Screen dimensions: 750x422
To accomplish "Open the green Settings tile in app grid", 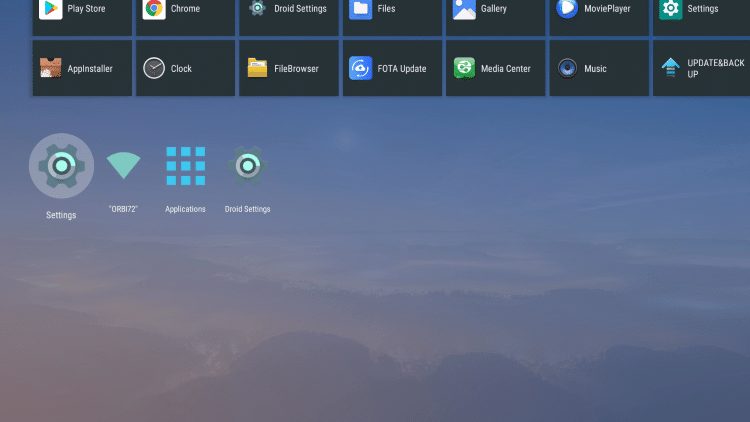I will point(702,17).
